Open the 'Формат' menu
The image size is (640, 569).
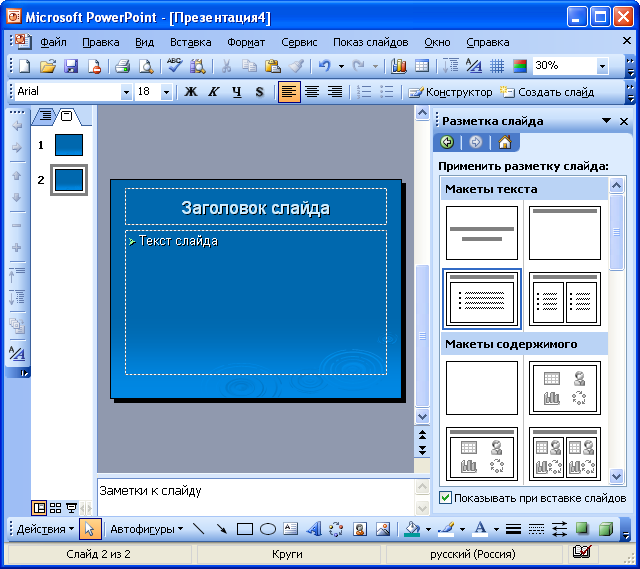coord(246,42)
